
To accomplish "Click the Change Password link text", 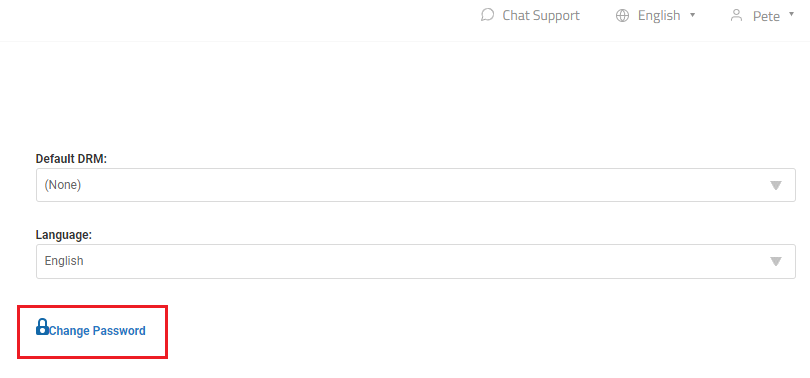I will click(x=97, y=331).
